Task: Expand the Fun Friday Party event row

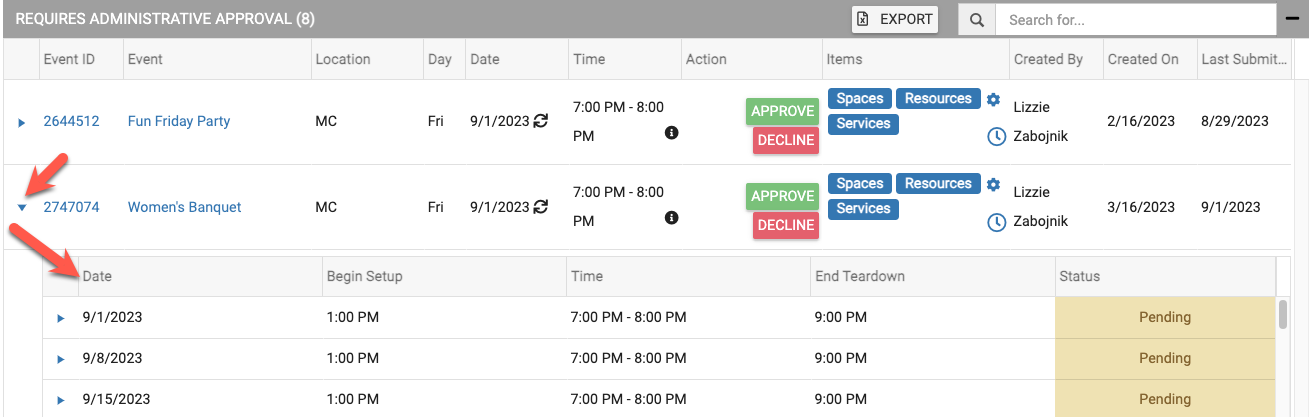Action: (x=22, y=122)
